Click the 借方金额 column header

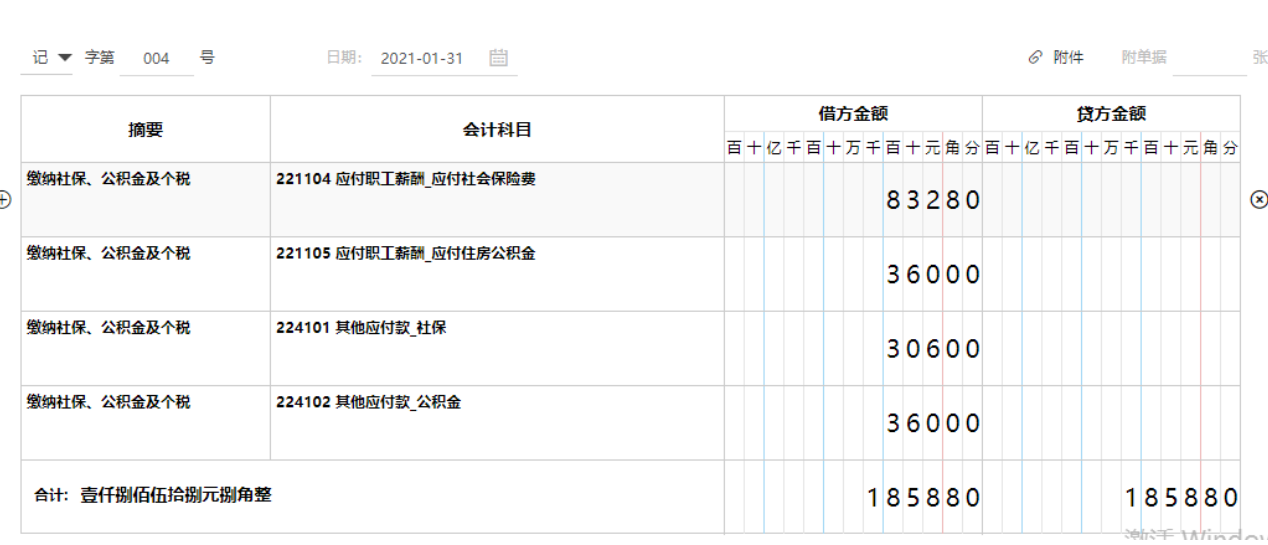(x=853, y=114)
